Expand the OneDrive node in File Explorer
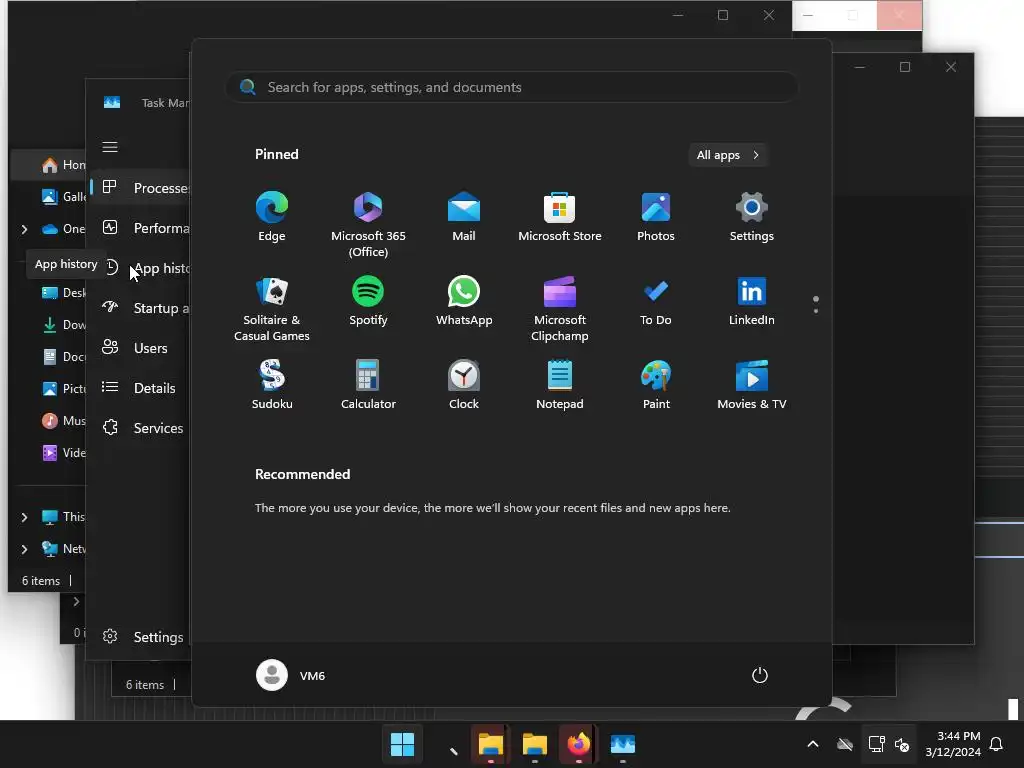This screenshot has width=1024, height=768. tap(24, 229)
